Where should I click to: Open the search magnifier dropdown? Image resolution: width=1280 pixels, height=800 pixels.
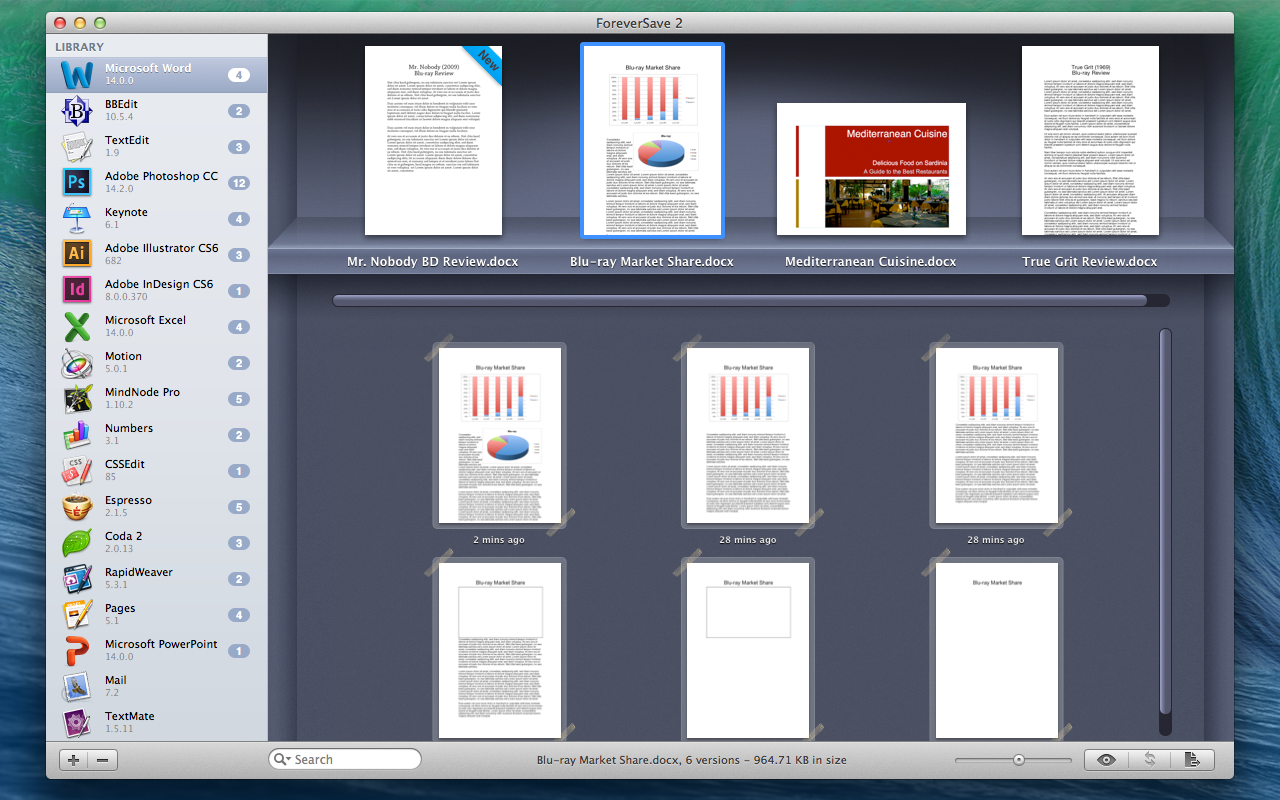[282, 760]
